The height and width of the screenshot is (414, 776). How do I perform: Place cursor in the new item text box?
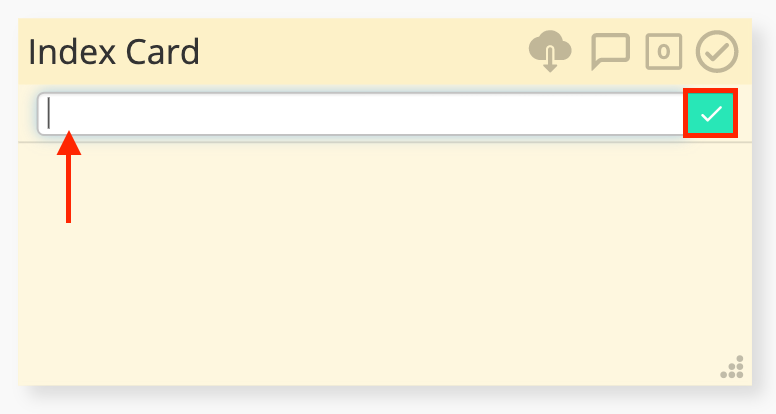(362, 113)
